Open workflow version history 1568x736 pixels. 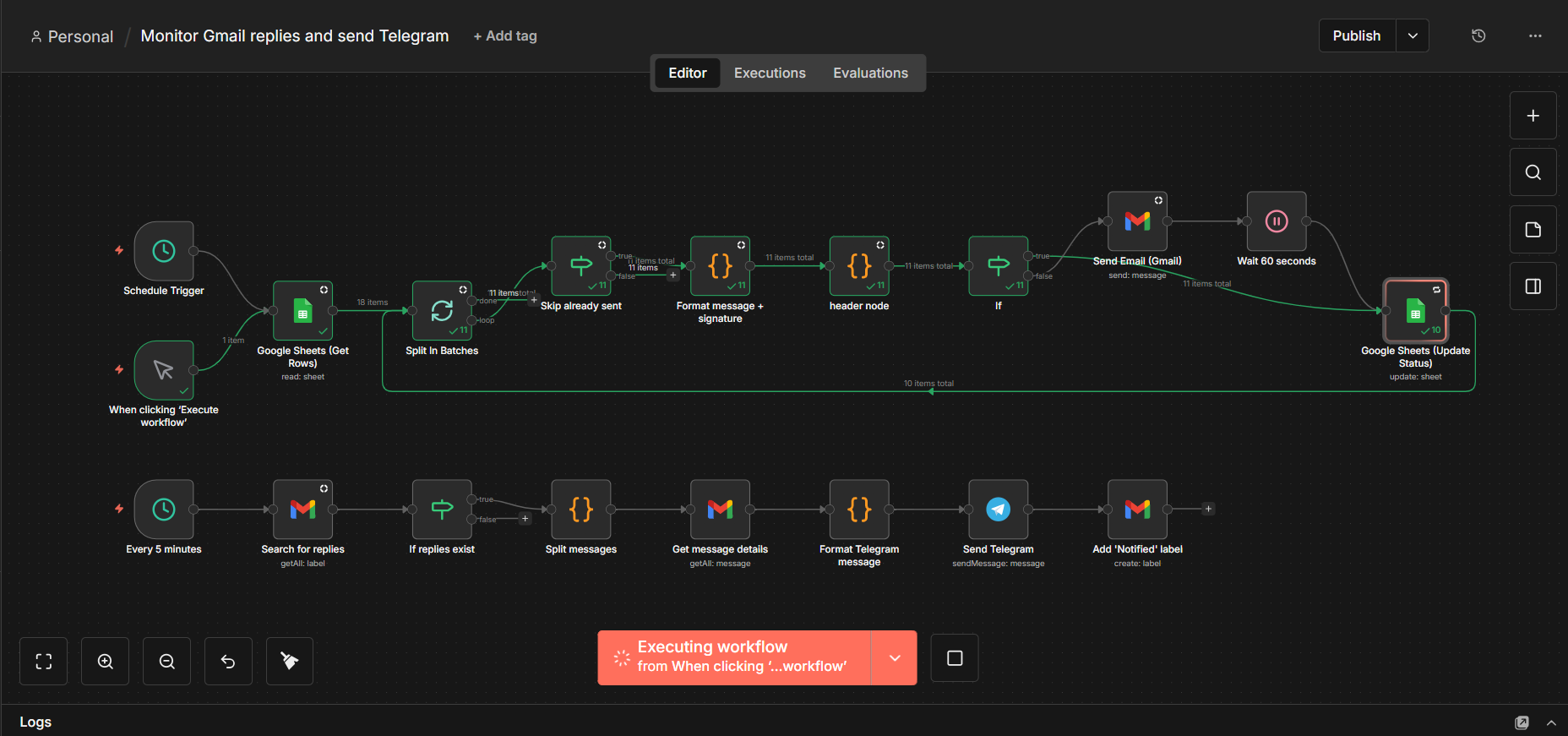[x=1478, y=35]
